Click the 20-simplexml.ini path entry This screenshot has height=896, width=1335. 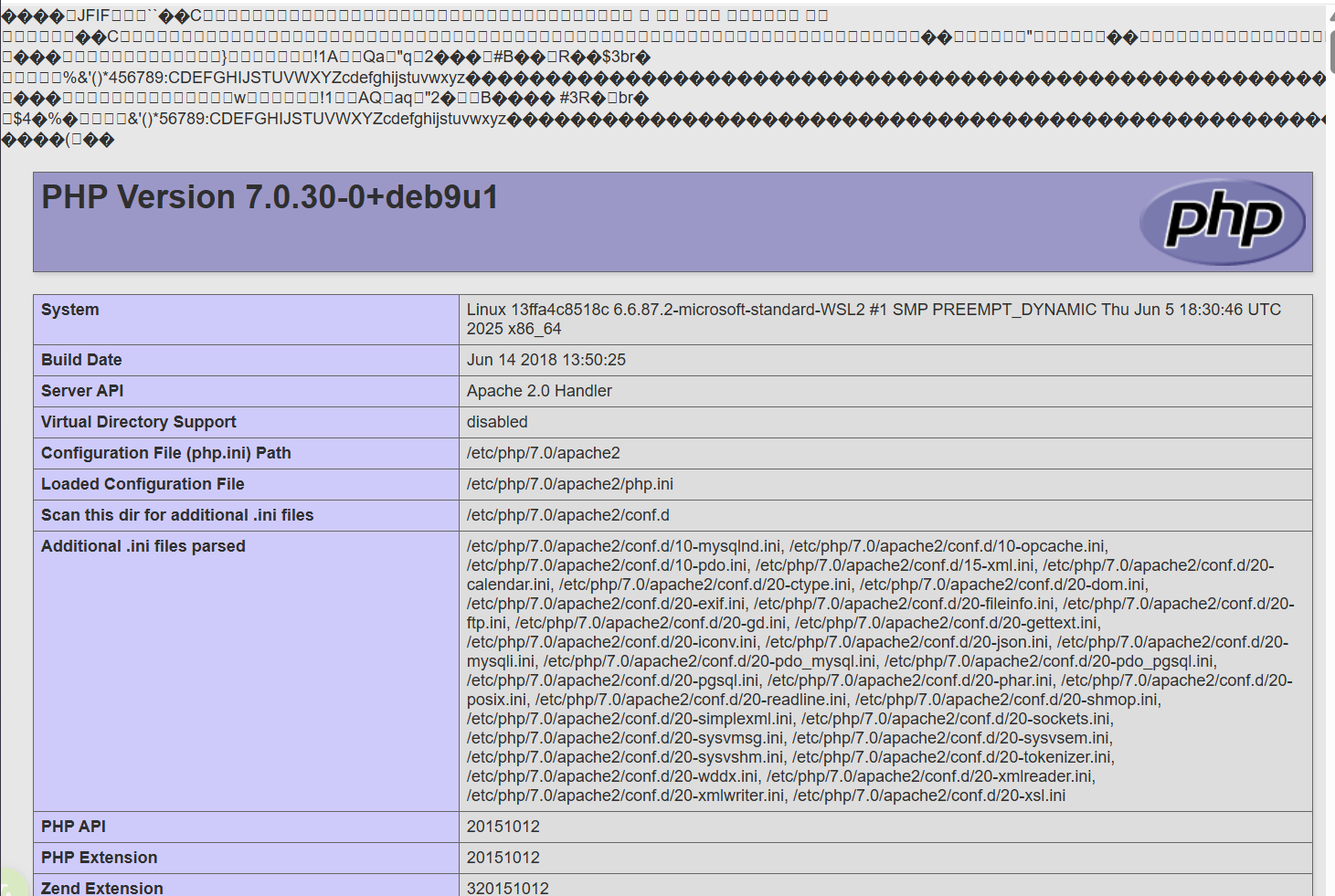[x=629, y=719]
